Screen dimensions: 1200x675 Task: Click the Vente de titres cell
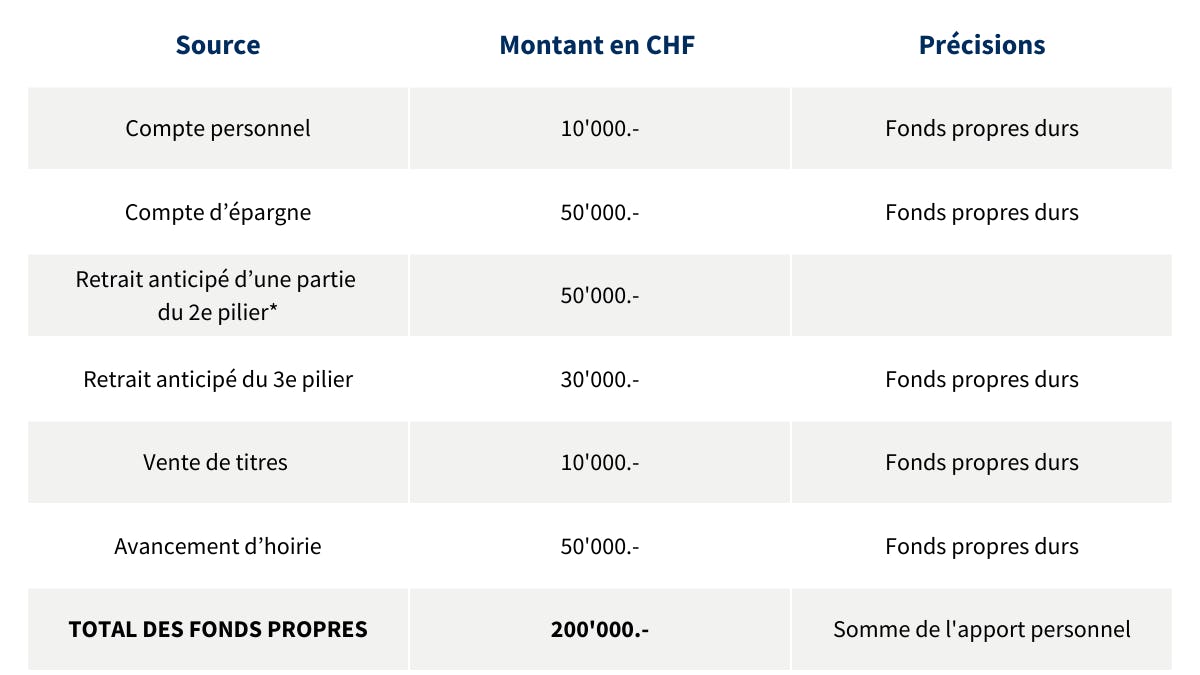coord(215,463)
